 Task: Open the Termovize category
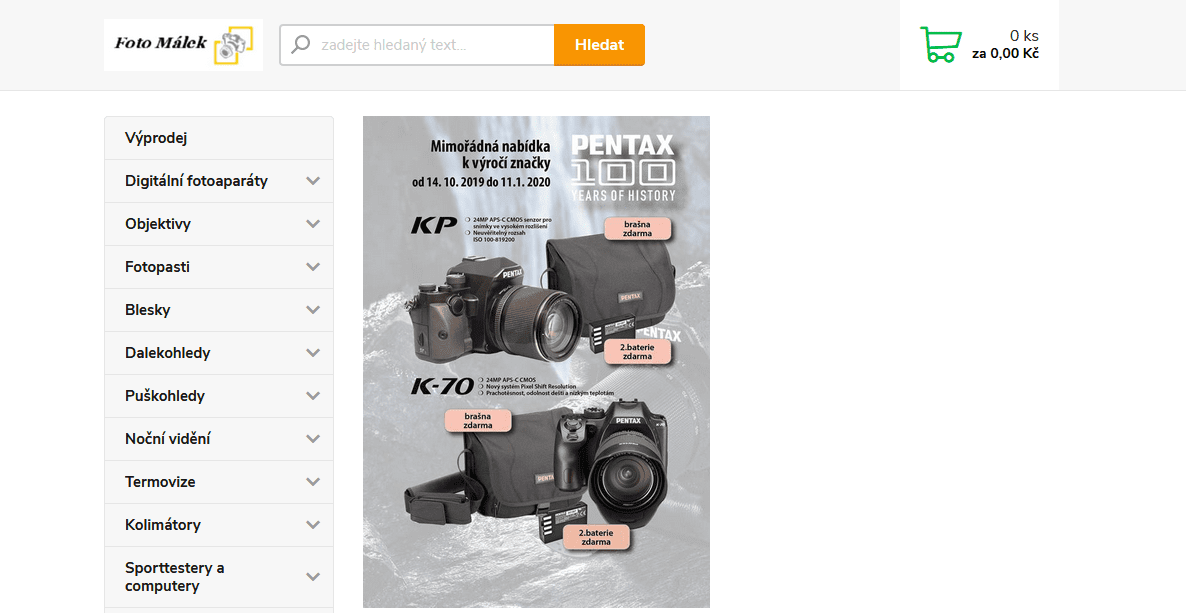click(x=160, y=482)
